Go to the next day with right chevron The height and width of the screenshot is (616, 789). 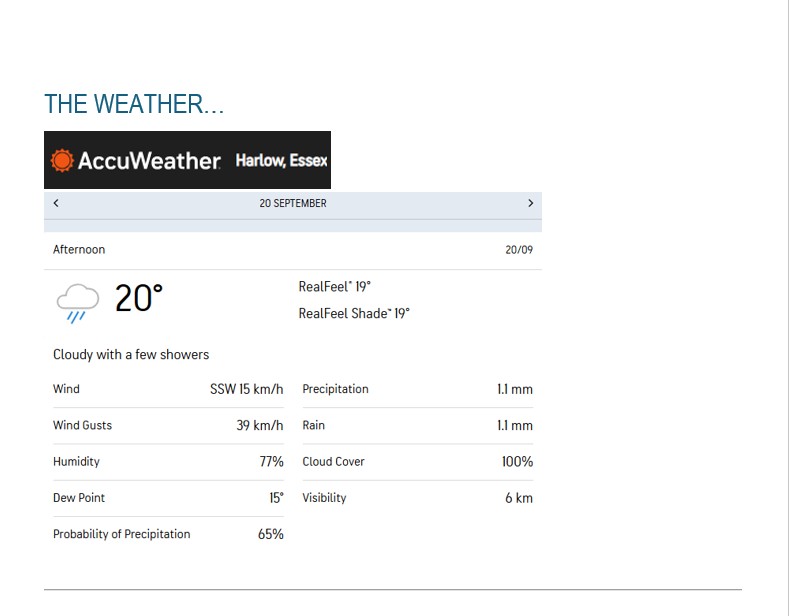coord(530,203)
